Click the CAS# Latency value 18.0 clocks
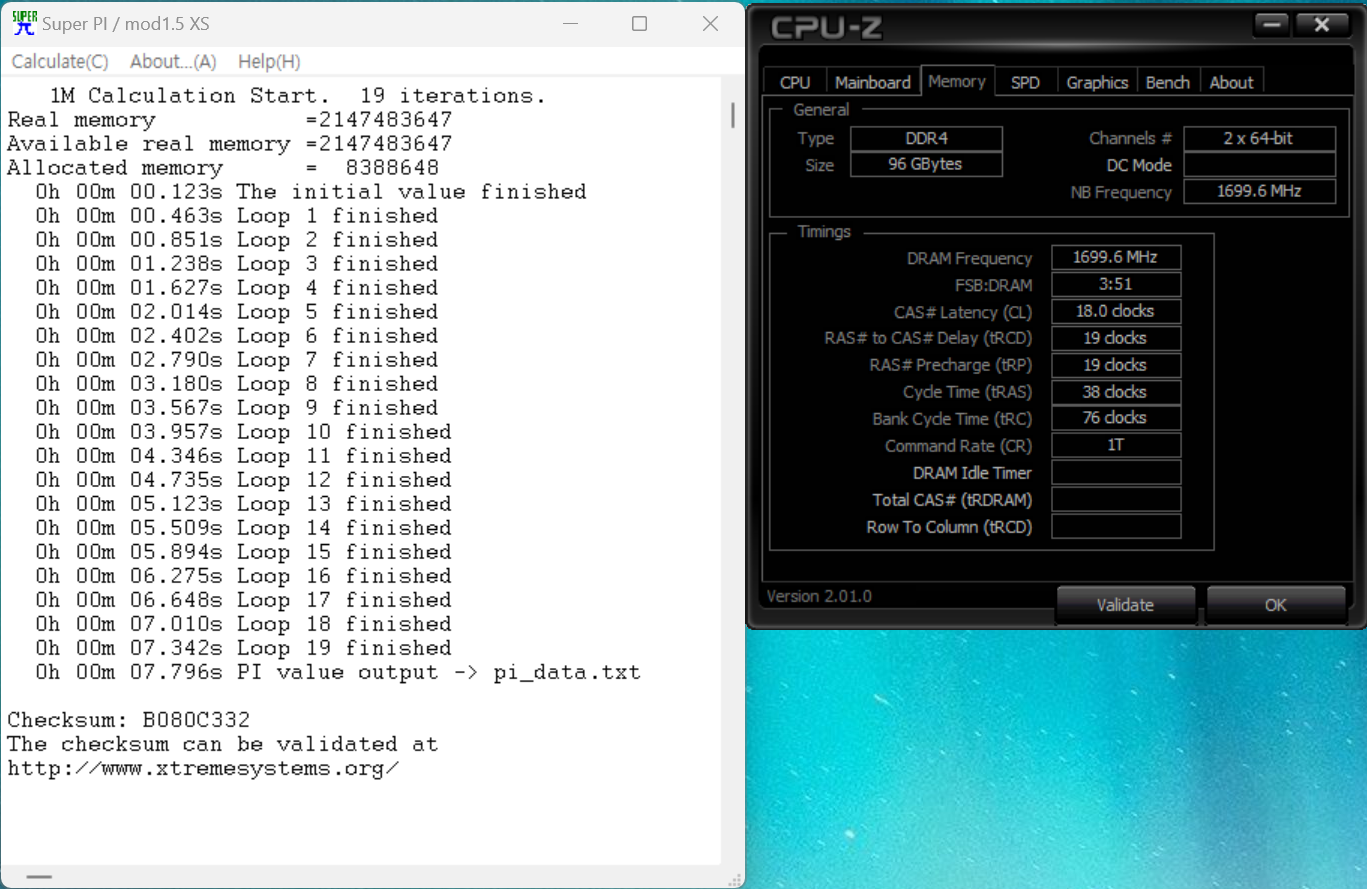The width and height of the screenshot is (1367, 889). [1116, 311]
